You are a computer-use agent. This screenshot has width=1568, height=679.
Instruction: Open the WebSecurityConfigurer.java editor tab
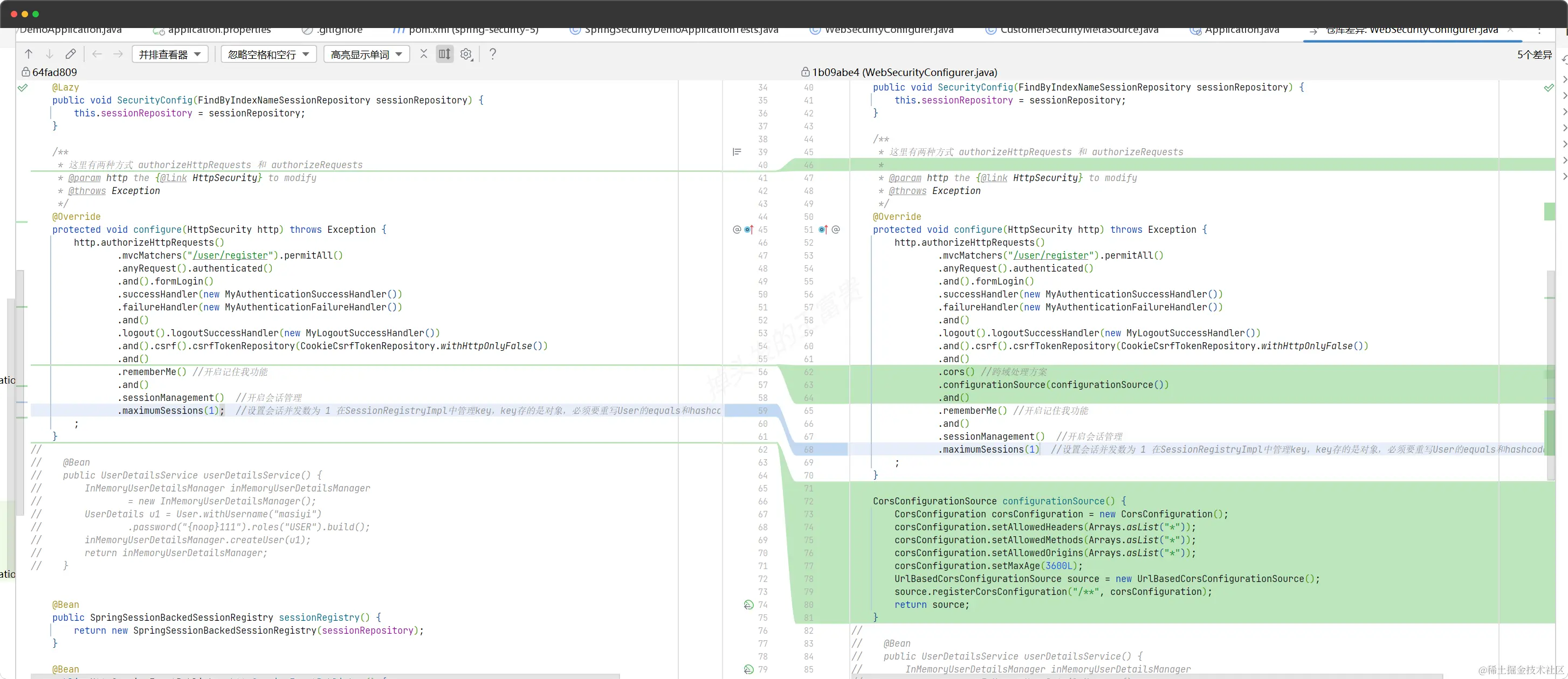click(882, 30)
